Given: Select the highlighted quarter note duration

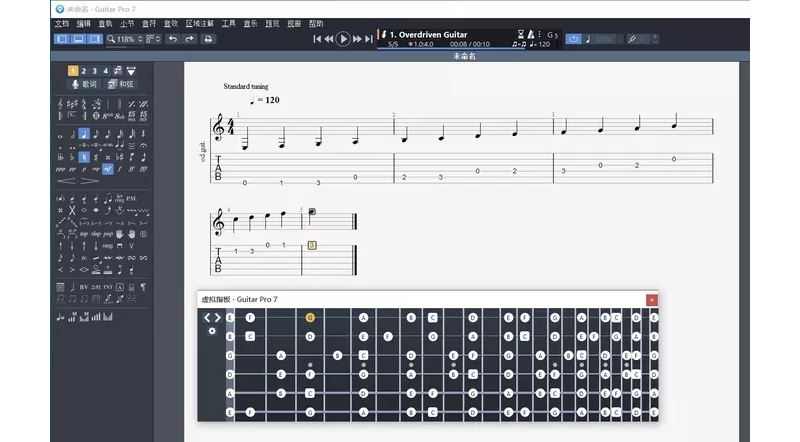Looking at the screenshot, I should (84, 134).
